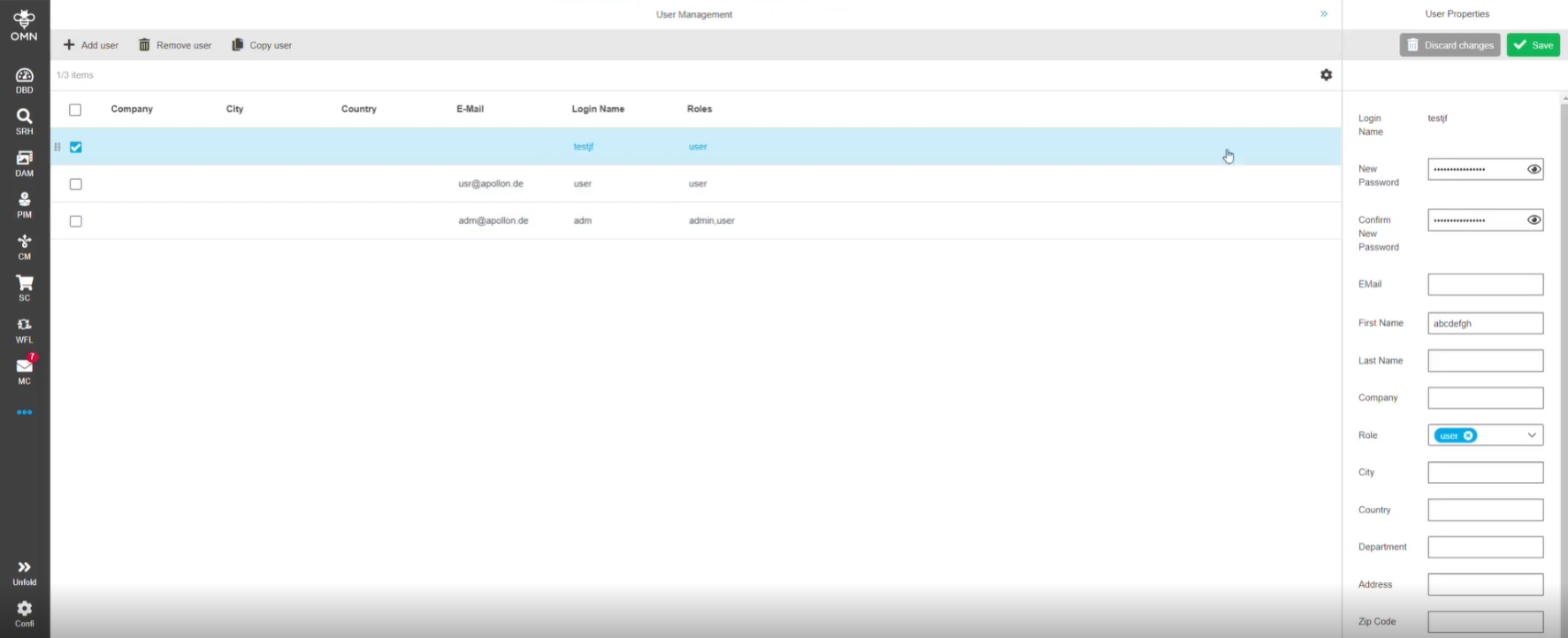Open the WFL workflow module
The height and width of the screenshot is (638, 1568).
[x=24, y=329]
